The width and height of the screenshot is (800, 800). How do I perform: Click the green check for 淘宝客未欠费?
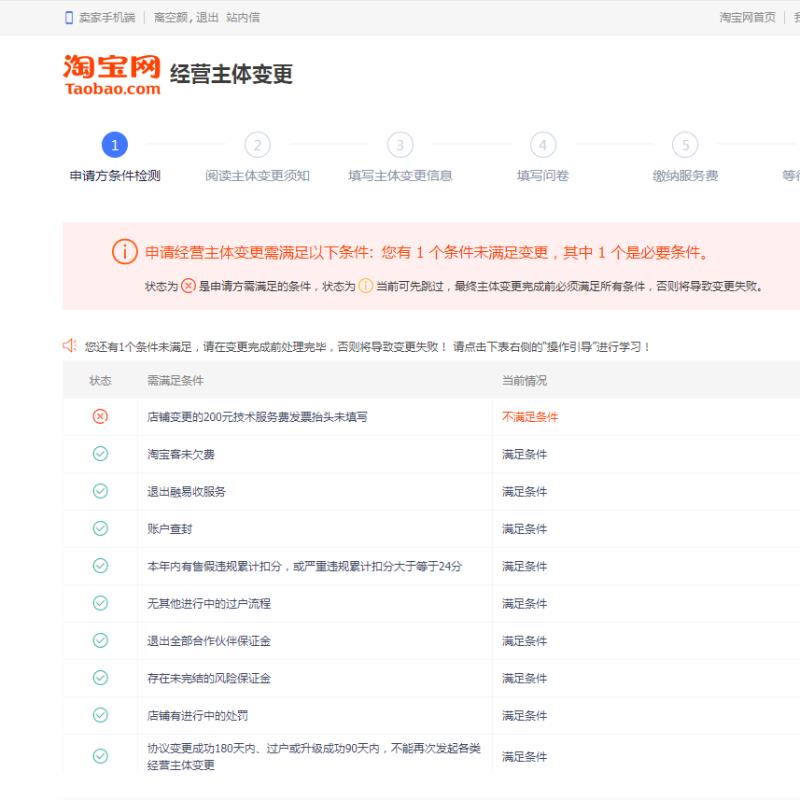tap(101, 454)
